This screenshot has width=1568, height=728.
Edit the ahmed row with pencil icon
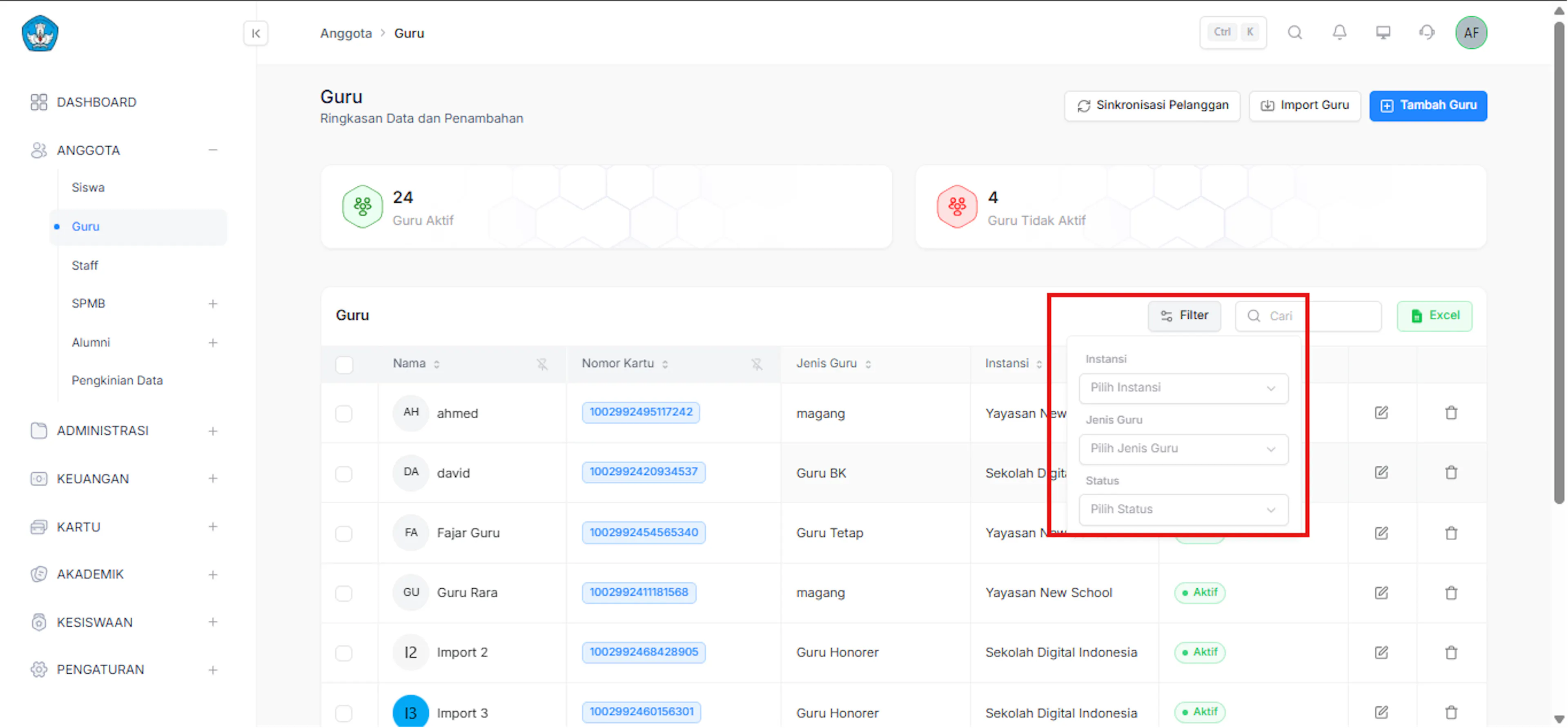[1381, 413]
